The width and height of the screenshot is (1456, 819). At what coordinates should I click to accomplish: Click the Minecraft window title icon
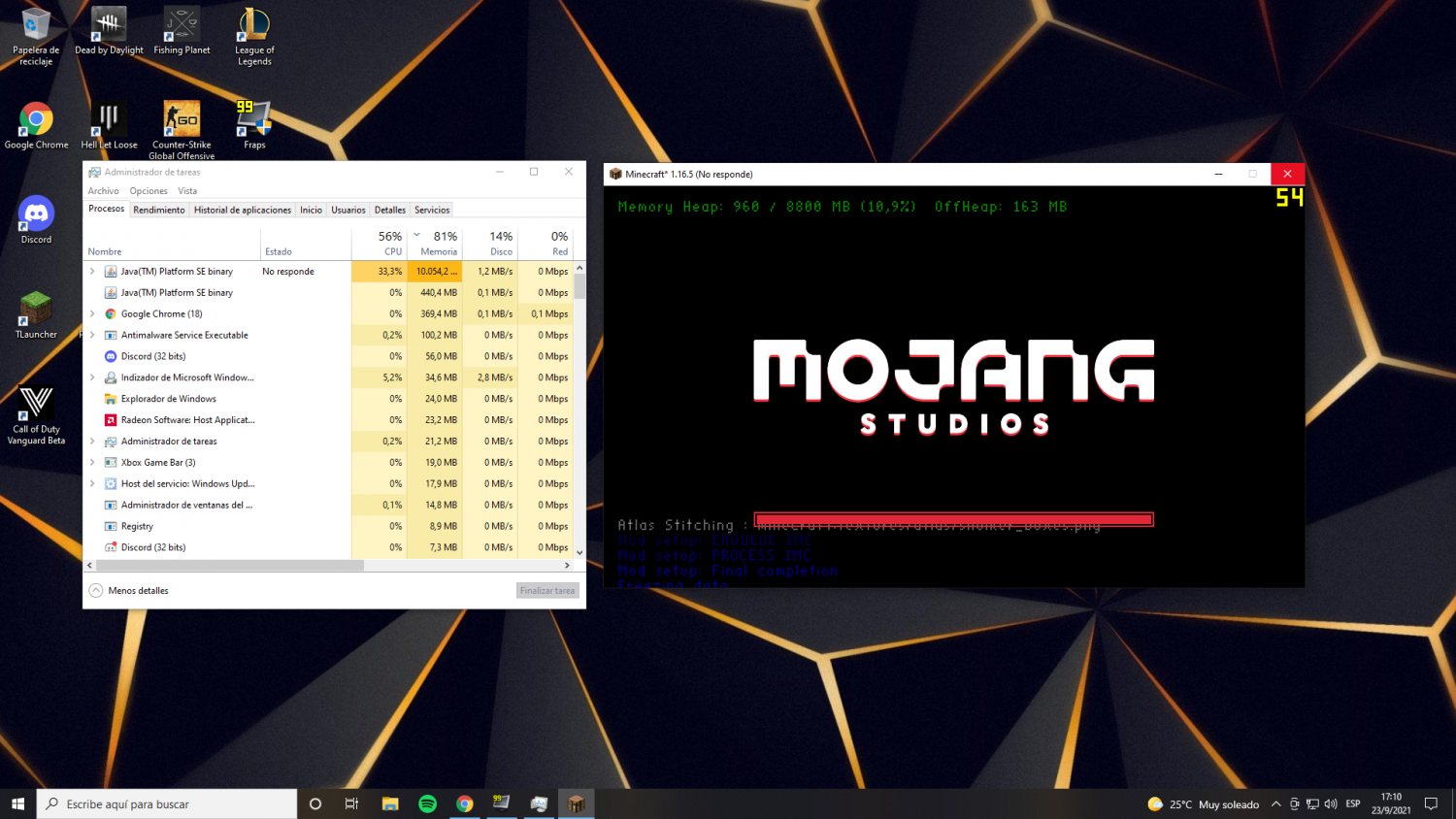point(615,174)
